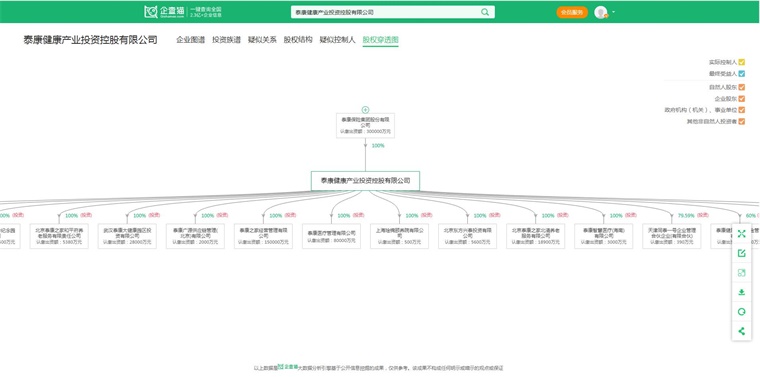
Task: Click the save image icon below edit
Action: tap(741, 273)
